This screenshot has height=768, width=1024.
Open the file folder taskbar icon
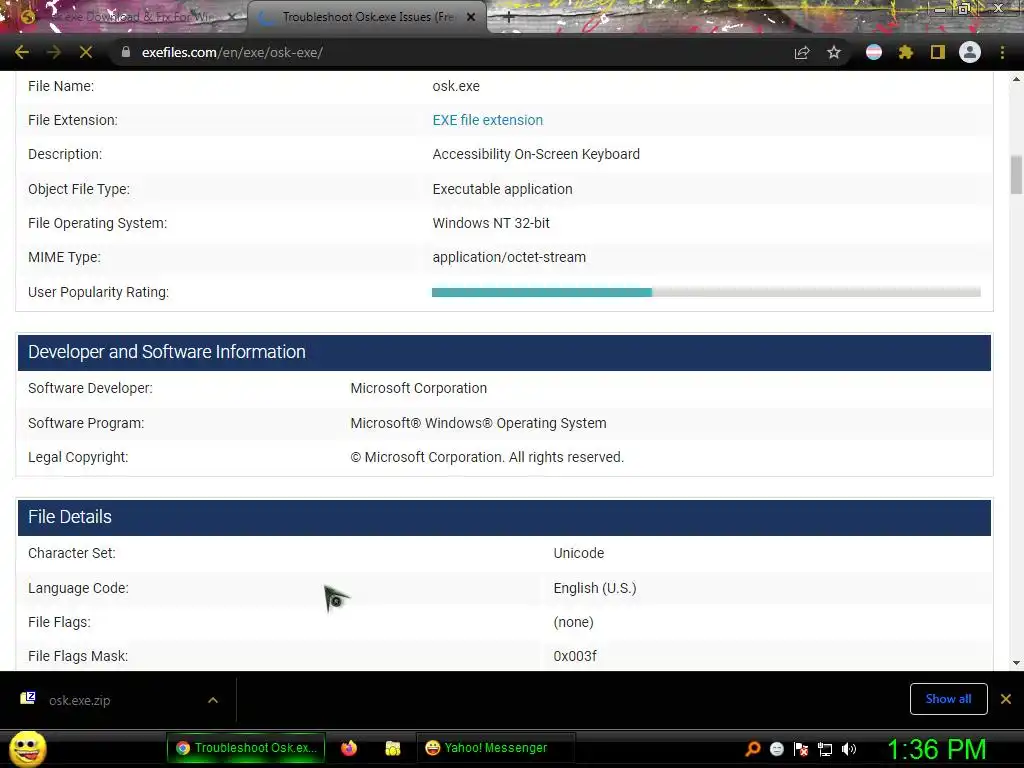pyautogui.click(x=392, y=748)
